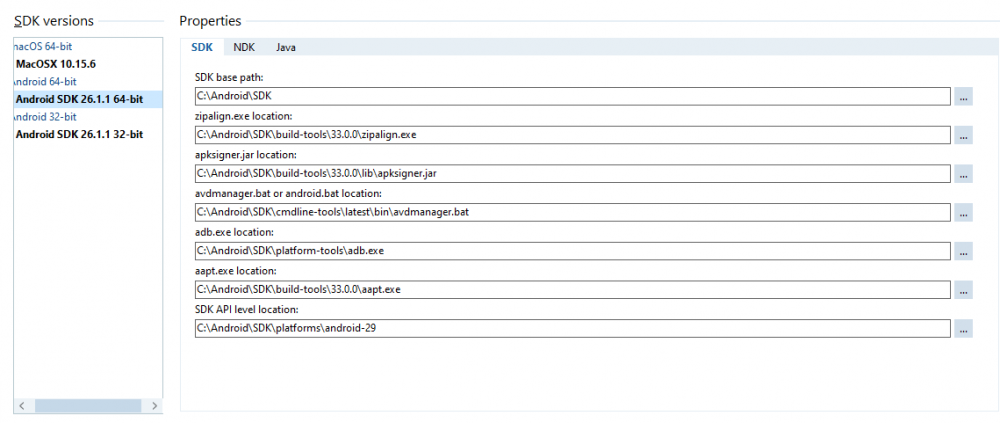1000x423 pixels.
Task: Click the aapt.exe location field
Action: pos(573,290)
